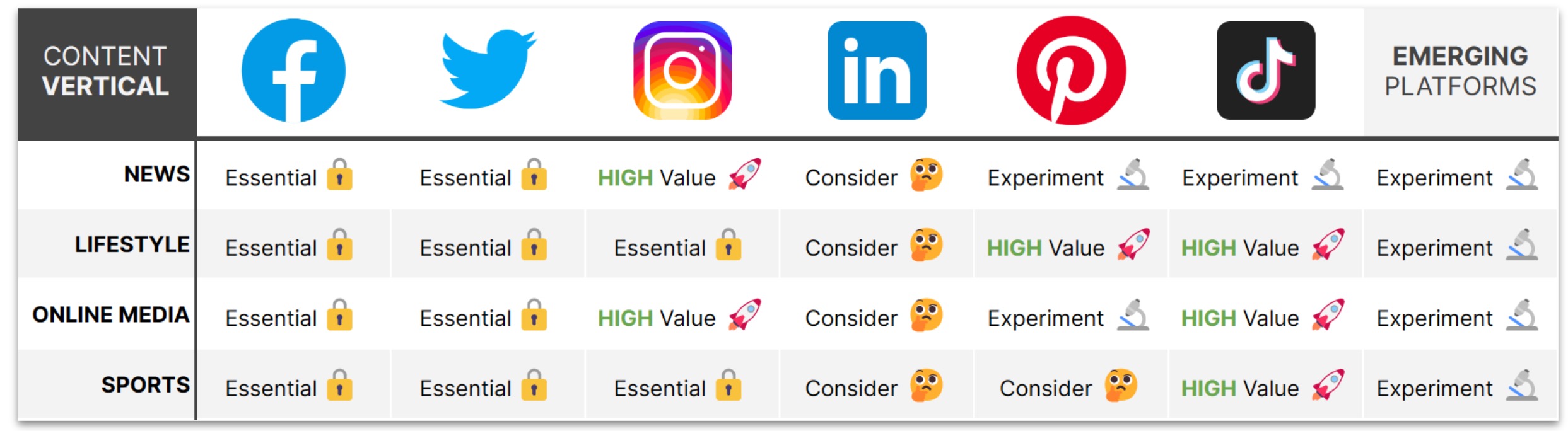Click the ONLINE MEDIA row label
The width and height of the screenshot is (1568, 431).
click(x=110, y=314)
